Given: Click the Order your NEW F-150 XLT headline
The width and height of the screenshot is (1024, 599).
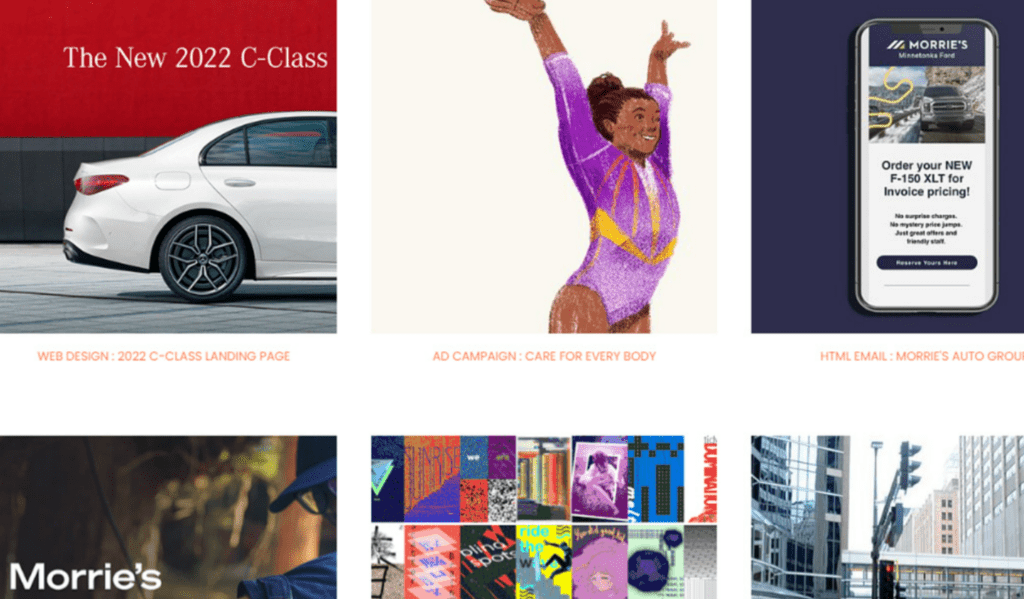Looking at the screenshot, I should point(926,178).
